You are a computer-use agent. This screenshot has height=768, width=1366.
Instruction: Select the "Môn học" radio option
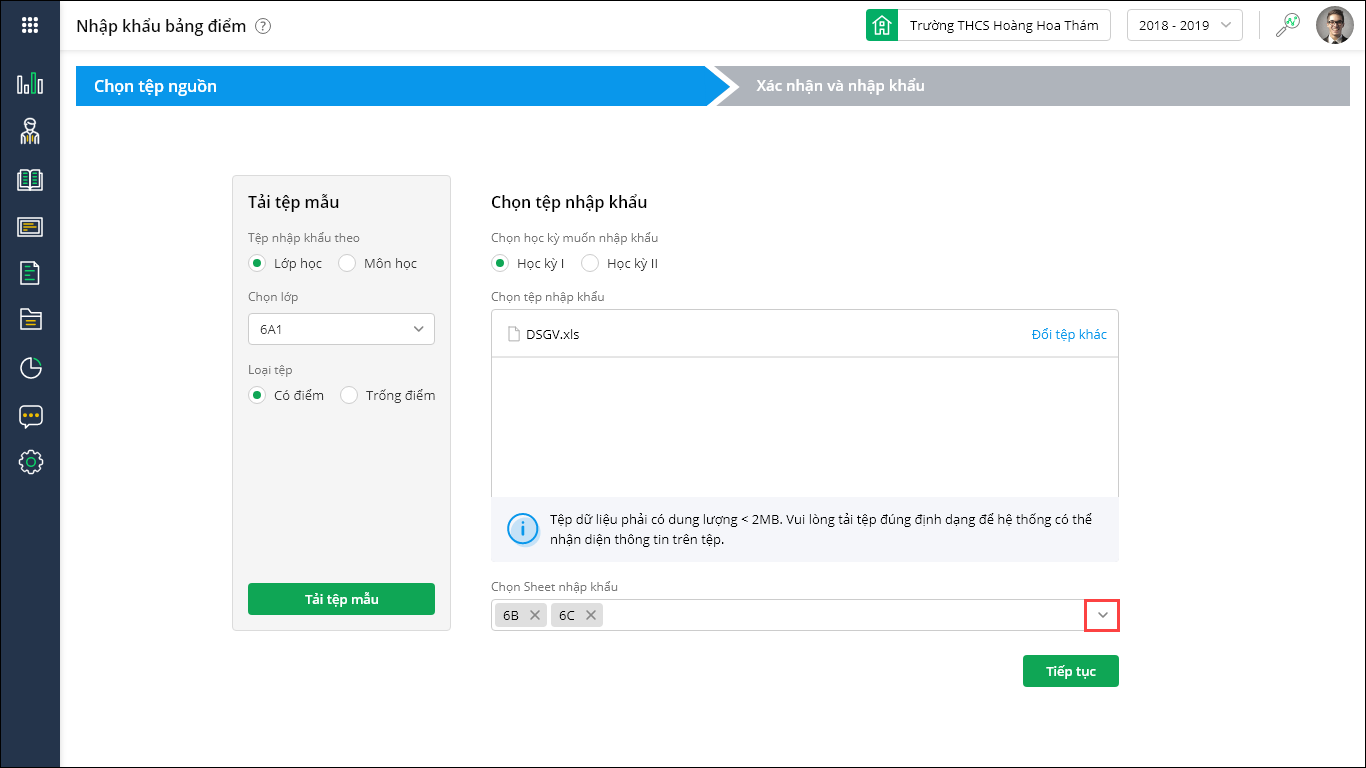point(348,264)
